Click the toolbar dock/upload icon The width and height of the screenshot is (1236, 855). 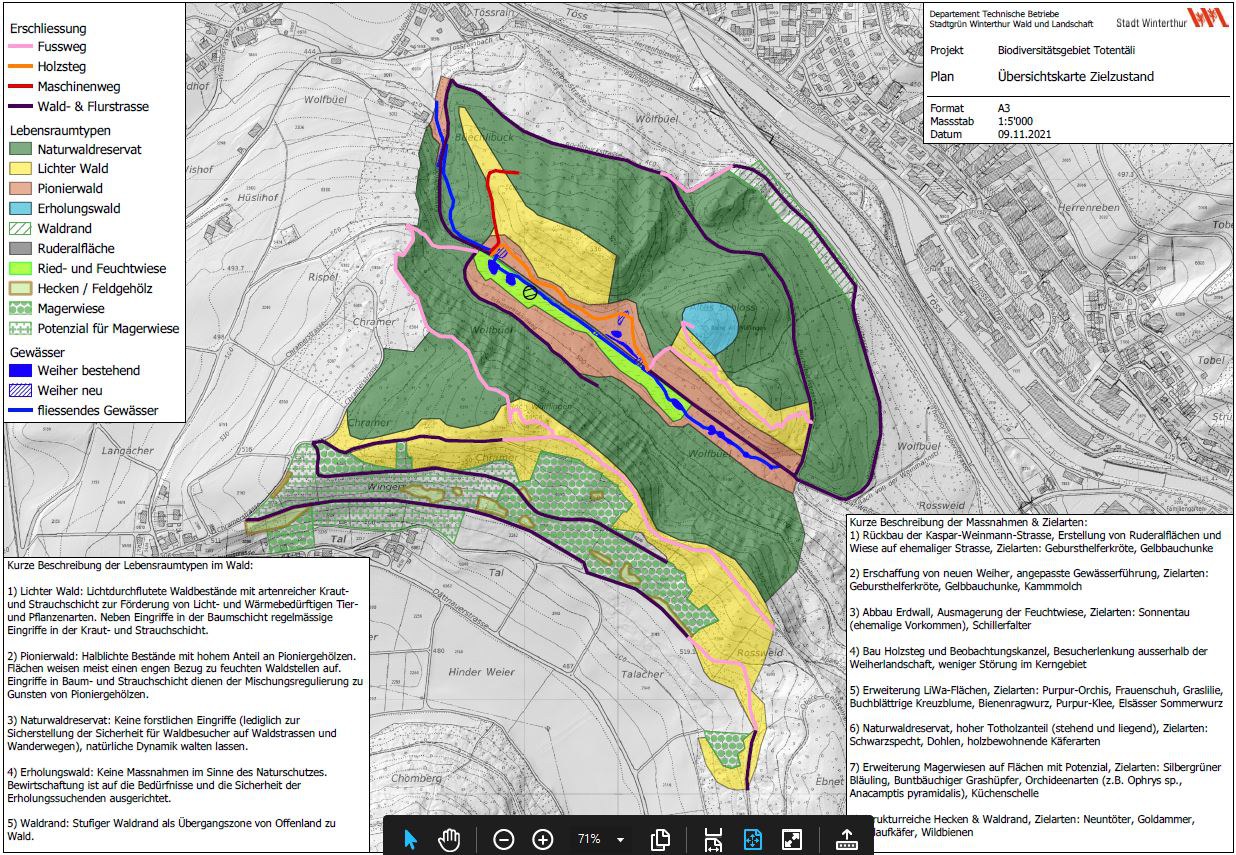pyautogui.click(x=847, y=839)
